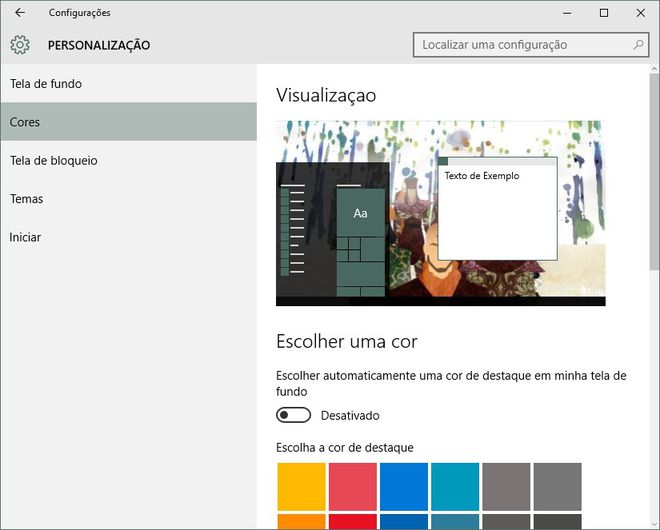
Task: Click the Escolher uma cor heading
Action: (347, 341)
